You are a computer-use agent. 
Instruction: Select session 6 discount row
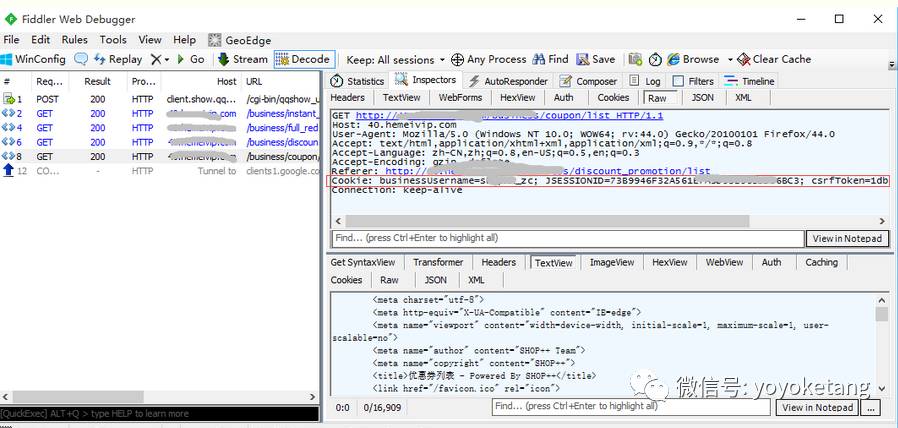pyautogui.click(x=160, y=142)
